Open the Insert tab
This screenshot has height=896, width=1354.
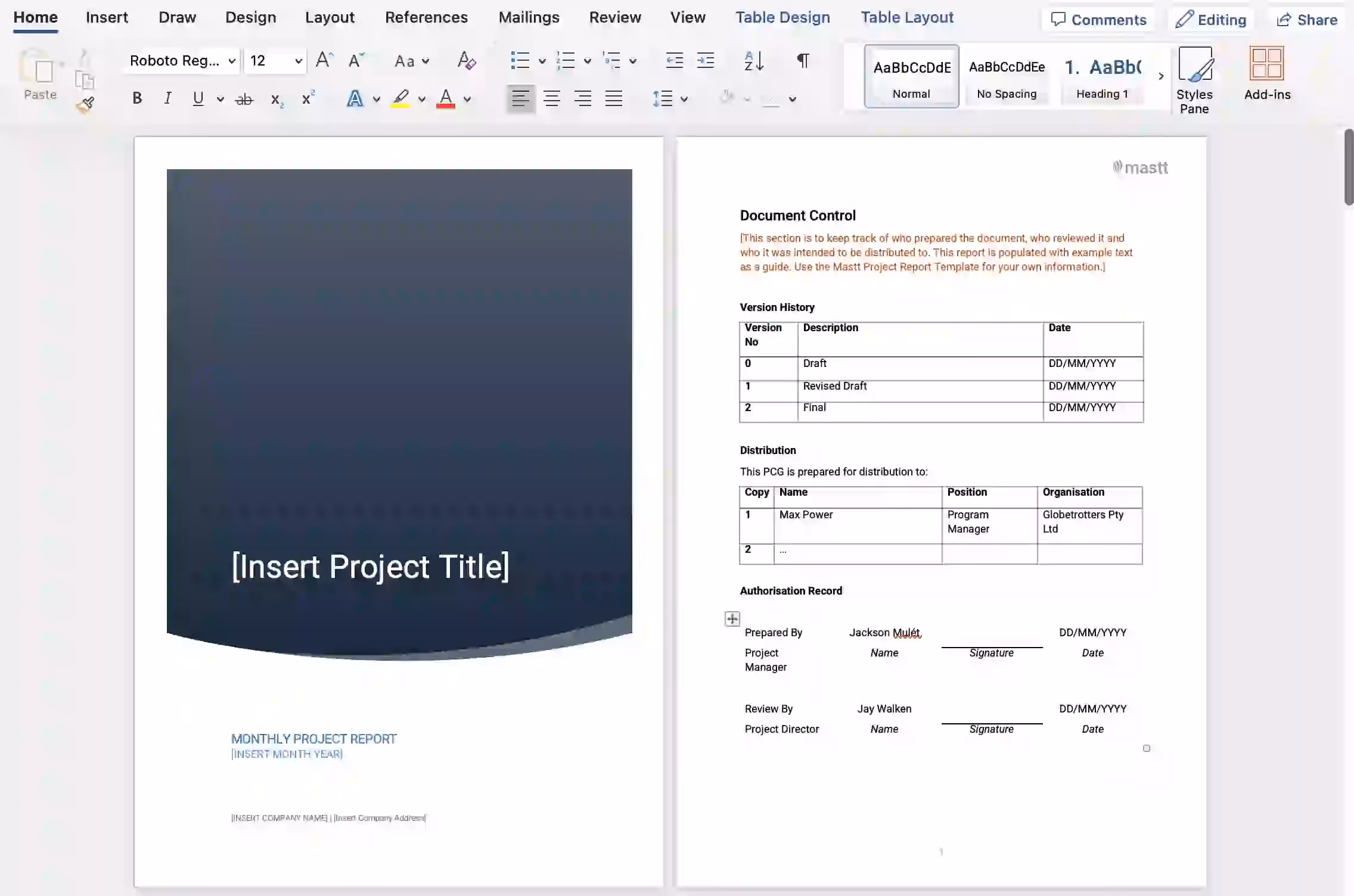click(x=107, y=17)
